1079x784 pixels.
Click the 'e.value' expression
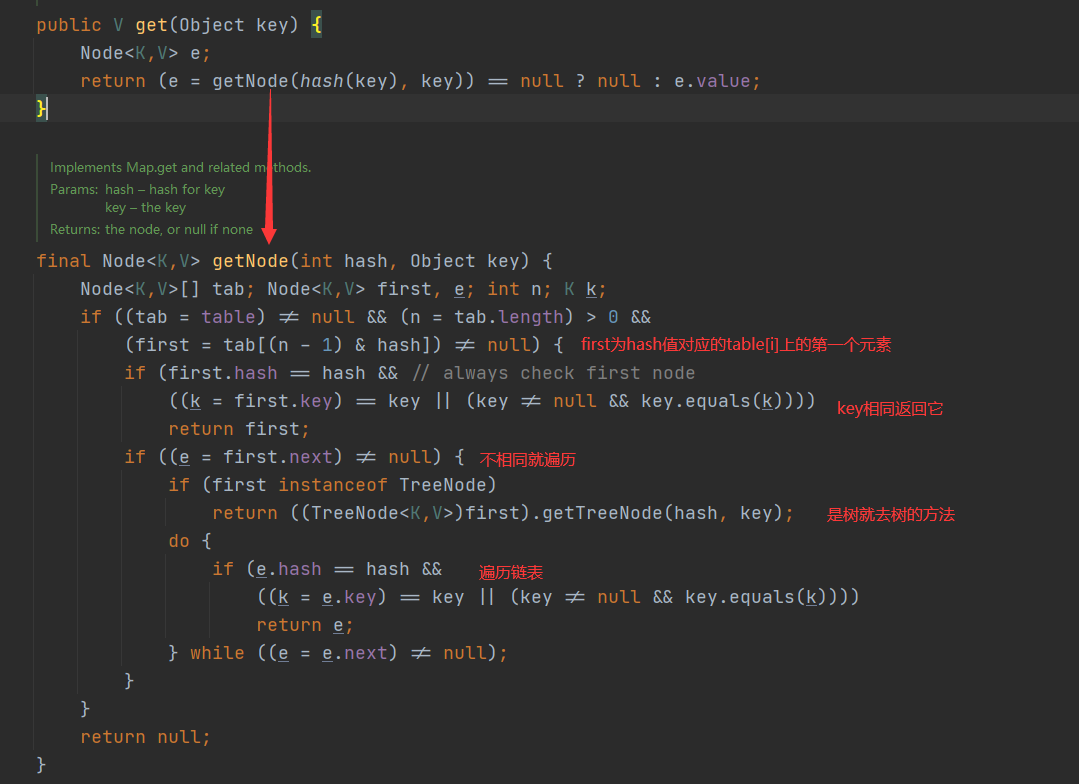coord(712,81)
